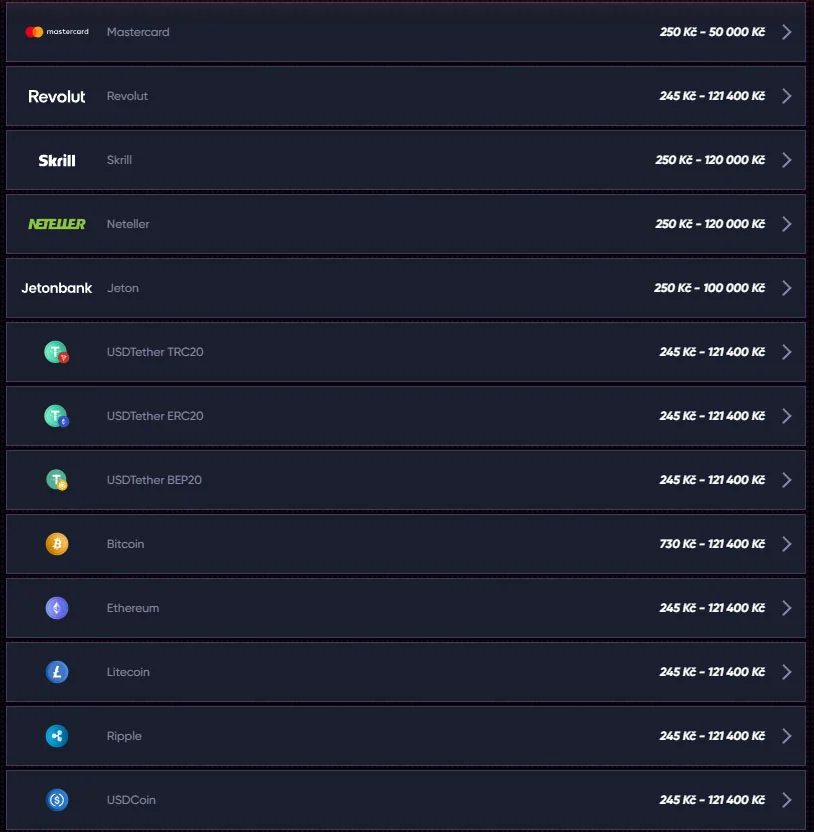Select the USDCoin dollar icon
Viewport: 814px width, 832px height.
(57, 800)
